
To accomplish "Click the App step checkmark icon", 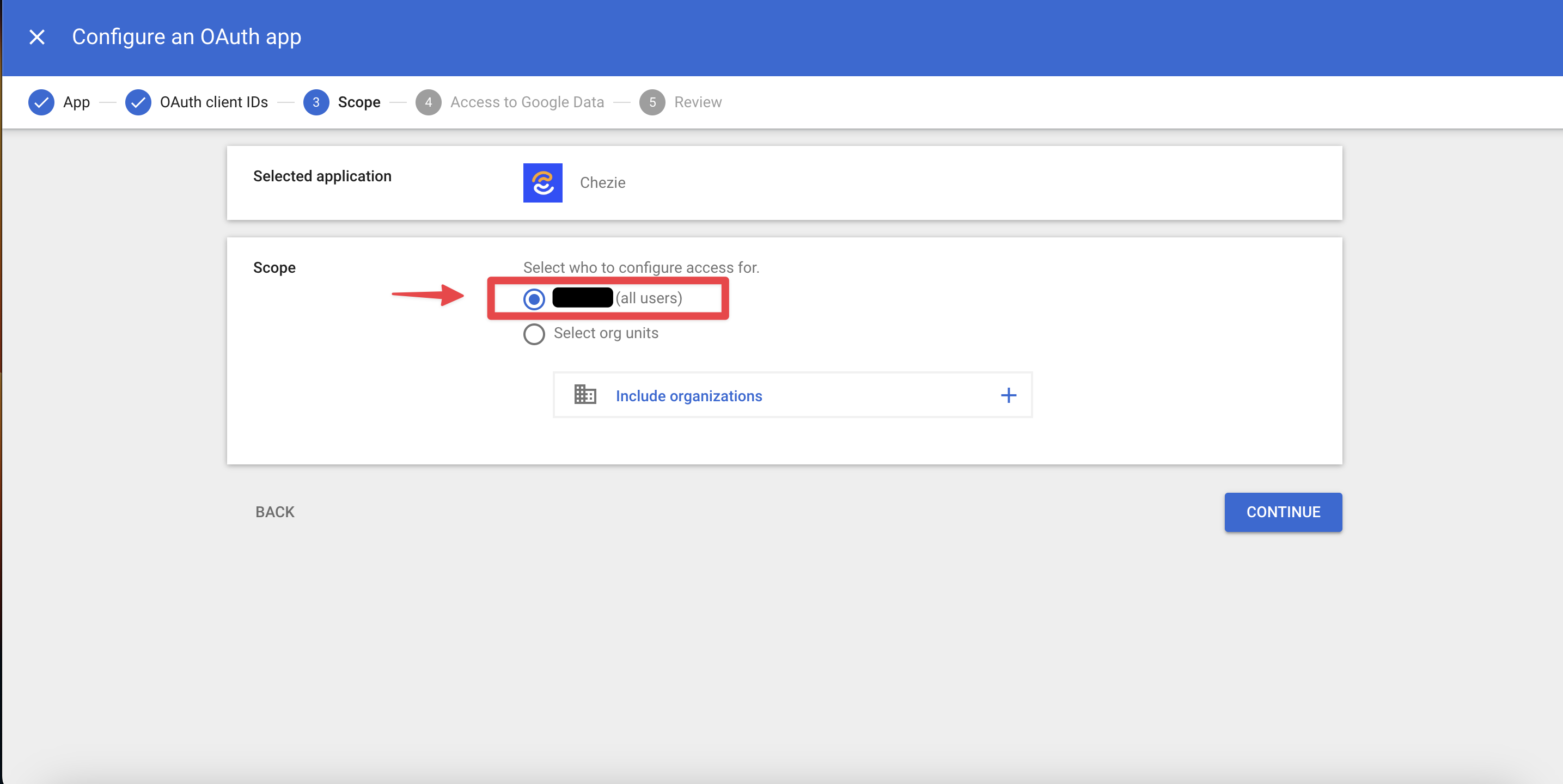I will pyautogui.click(x=41, y=102).
